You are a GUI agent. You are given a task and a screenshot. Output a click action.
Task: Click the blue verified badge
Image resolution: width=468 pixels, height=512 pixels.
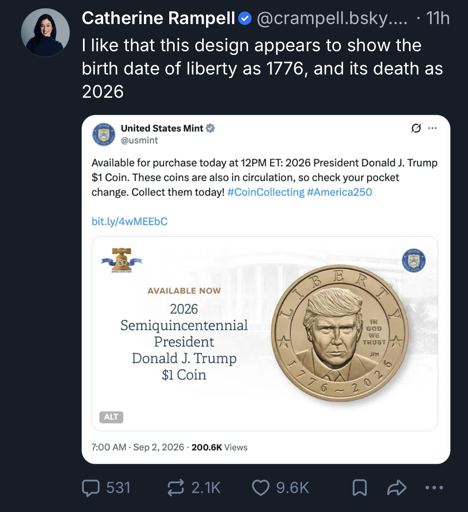(x=245, y=19)
